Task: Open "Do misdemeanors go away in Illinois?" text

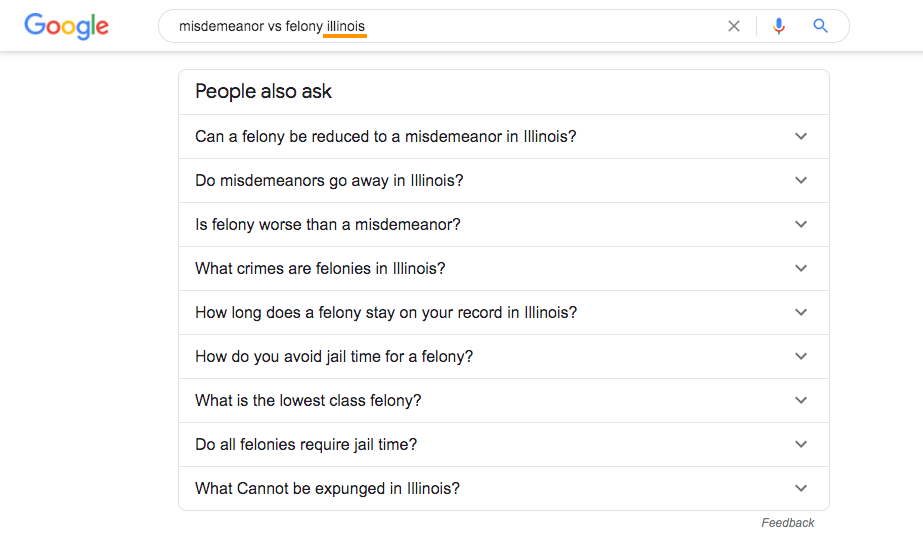Action: point(329,180)
